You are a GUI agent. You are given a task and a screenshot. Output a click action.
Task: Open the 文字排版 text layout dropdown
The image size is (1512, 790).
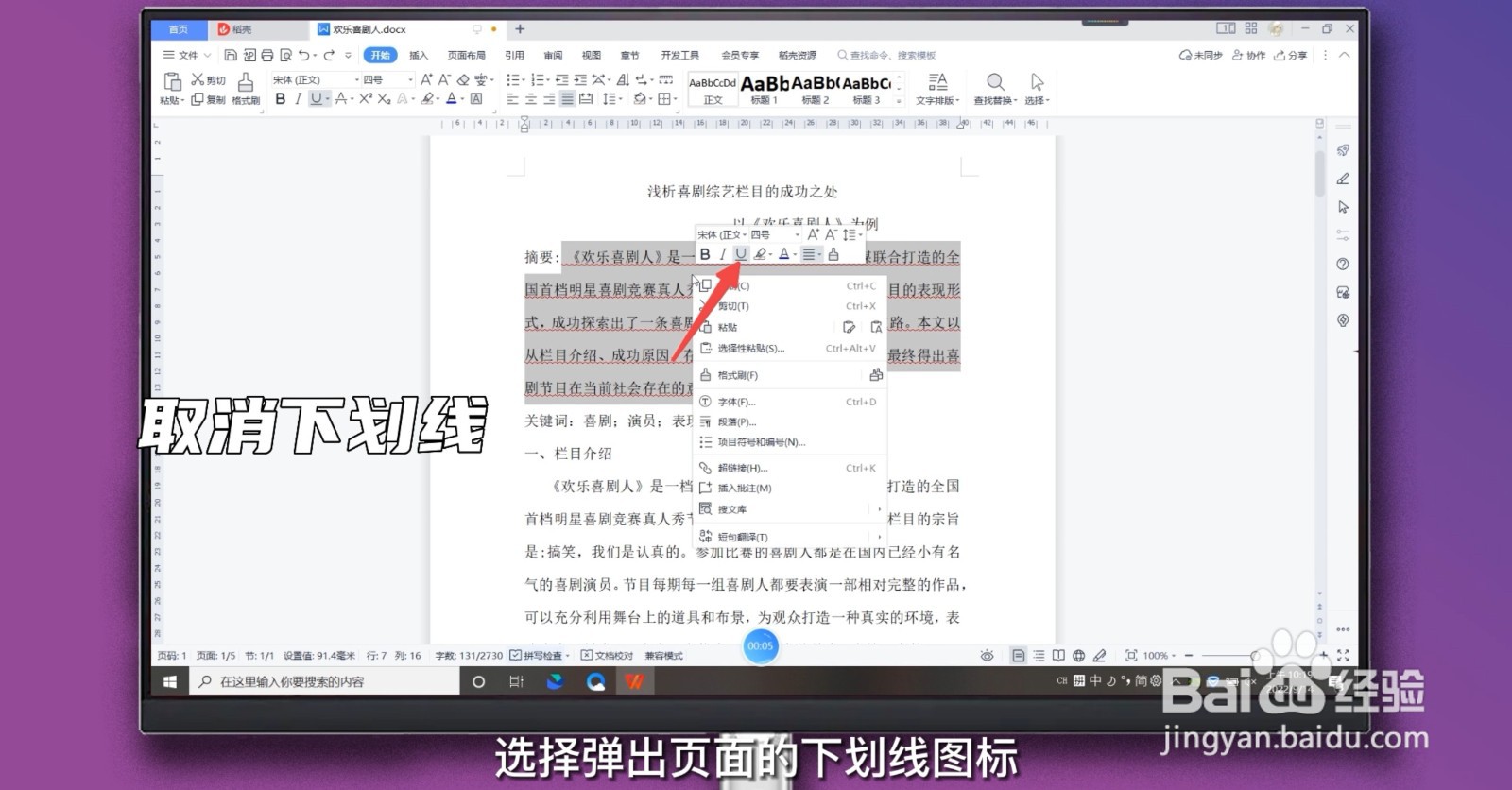(x=937, y=89)
